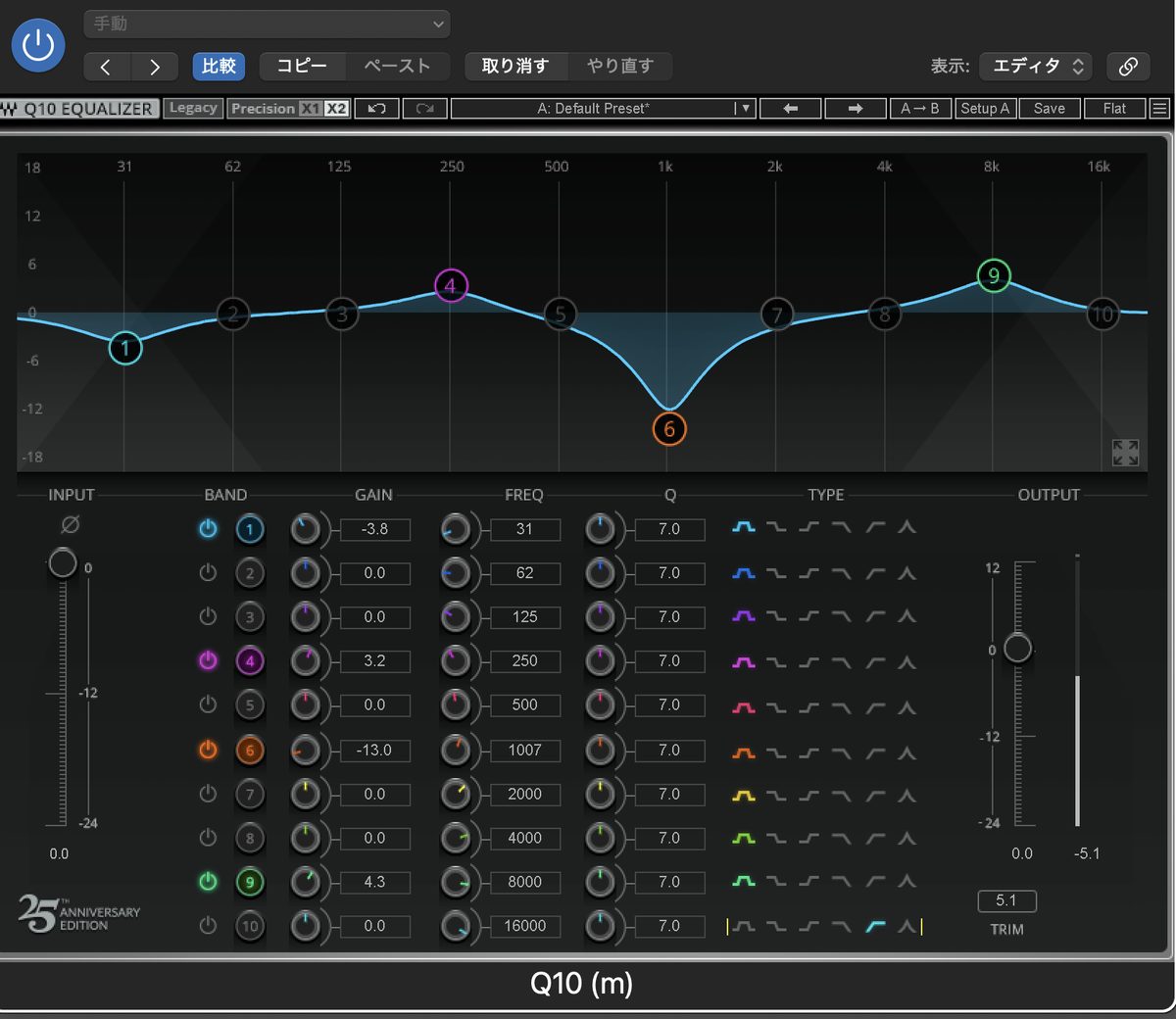
Task: Open the hamburger menu icon
Action: pyautogui.click(x=1159, y=109)
